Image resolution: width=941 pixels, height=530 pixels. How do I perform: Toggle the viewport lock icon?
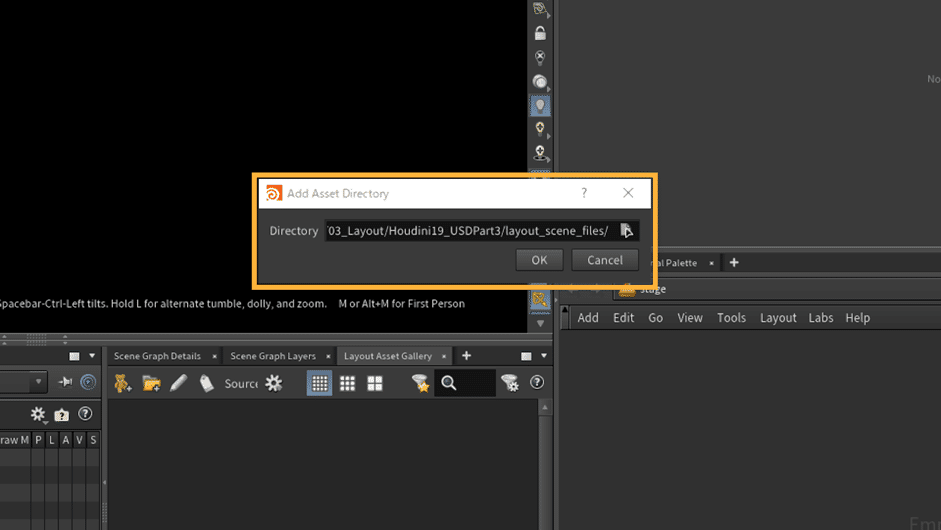click(x=540, y=33)
